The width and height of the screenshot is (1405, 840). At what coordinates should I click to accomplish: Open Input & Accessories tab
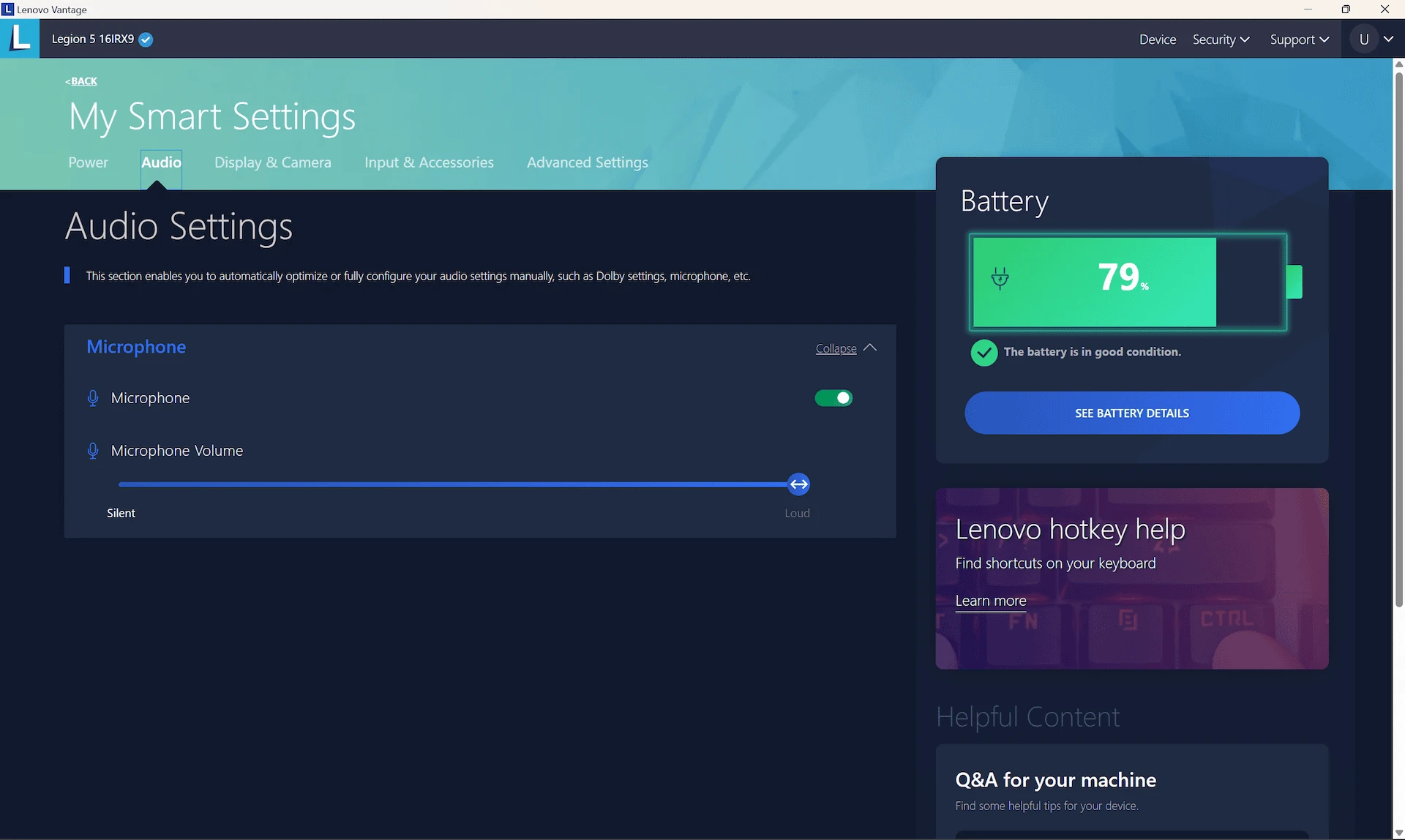[429, 162]
